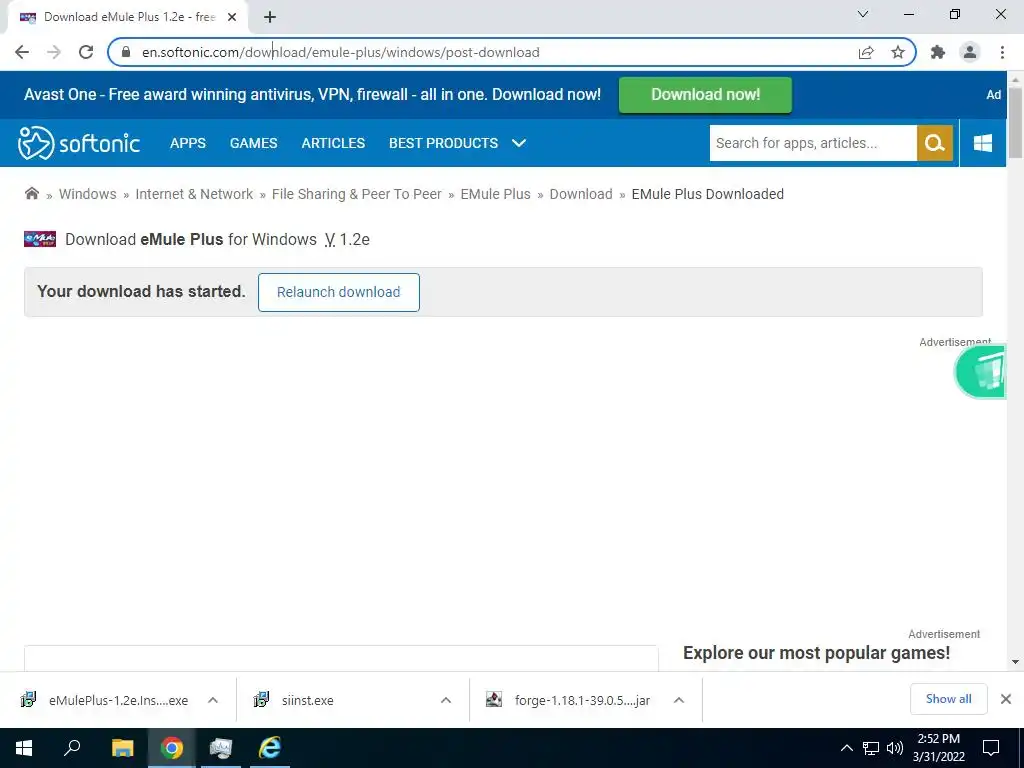Click the Softonic logo
1024x768 pixels.
[78, 143]
